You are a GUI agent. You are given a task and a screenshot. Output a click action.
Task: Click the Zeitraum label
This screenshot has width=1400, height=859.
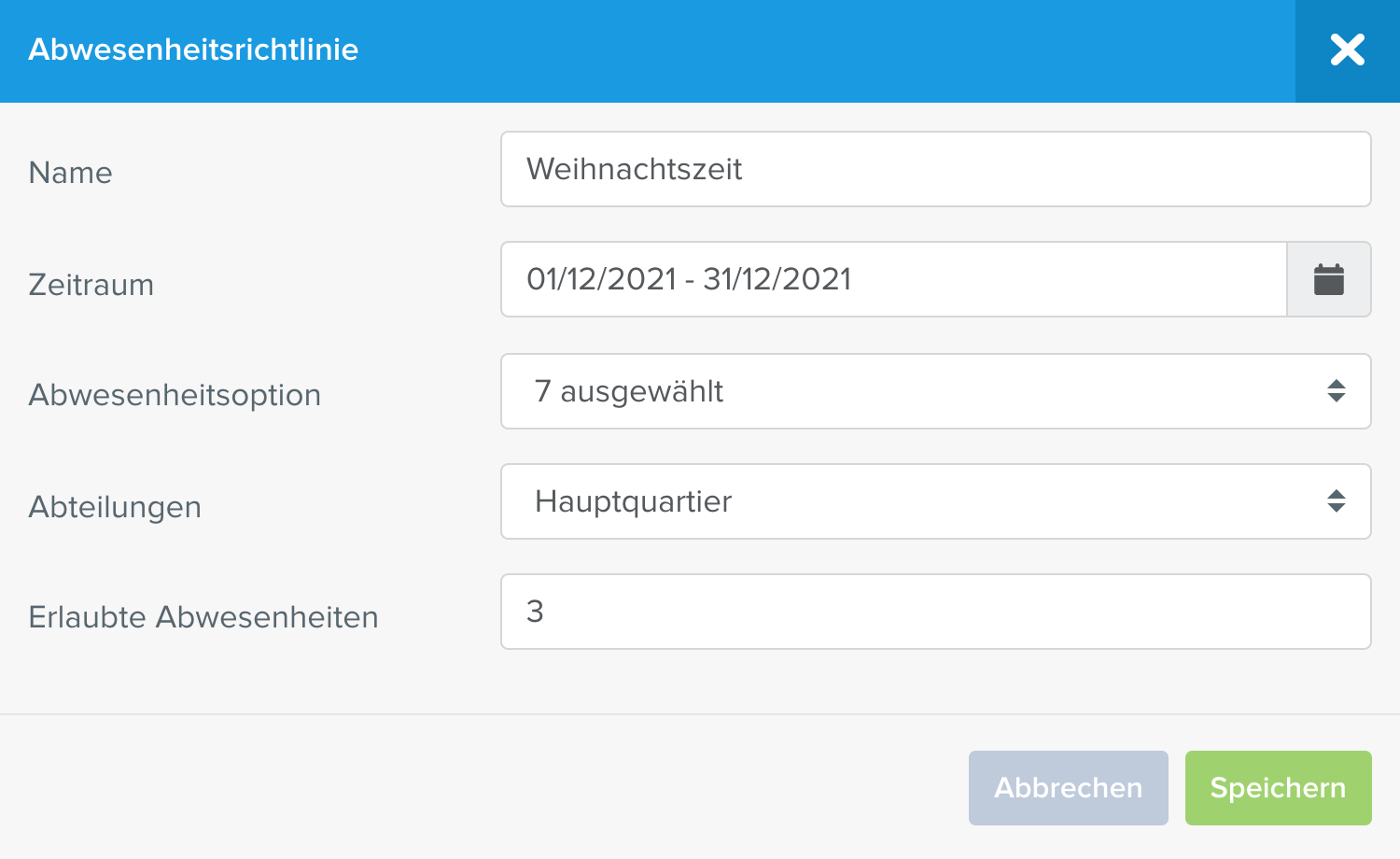point(91,285)
